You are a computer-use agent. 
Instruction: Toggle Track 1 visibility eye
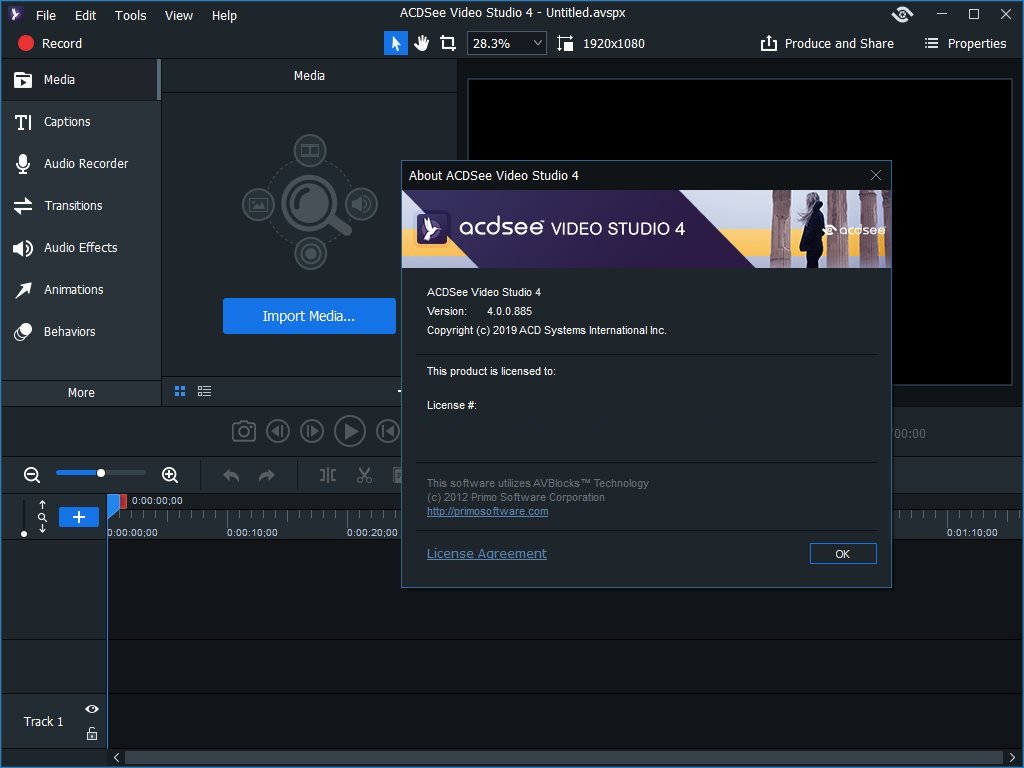92,709
